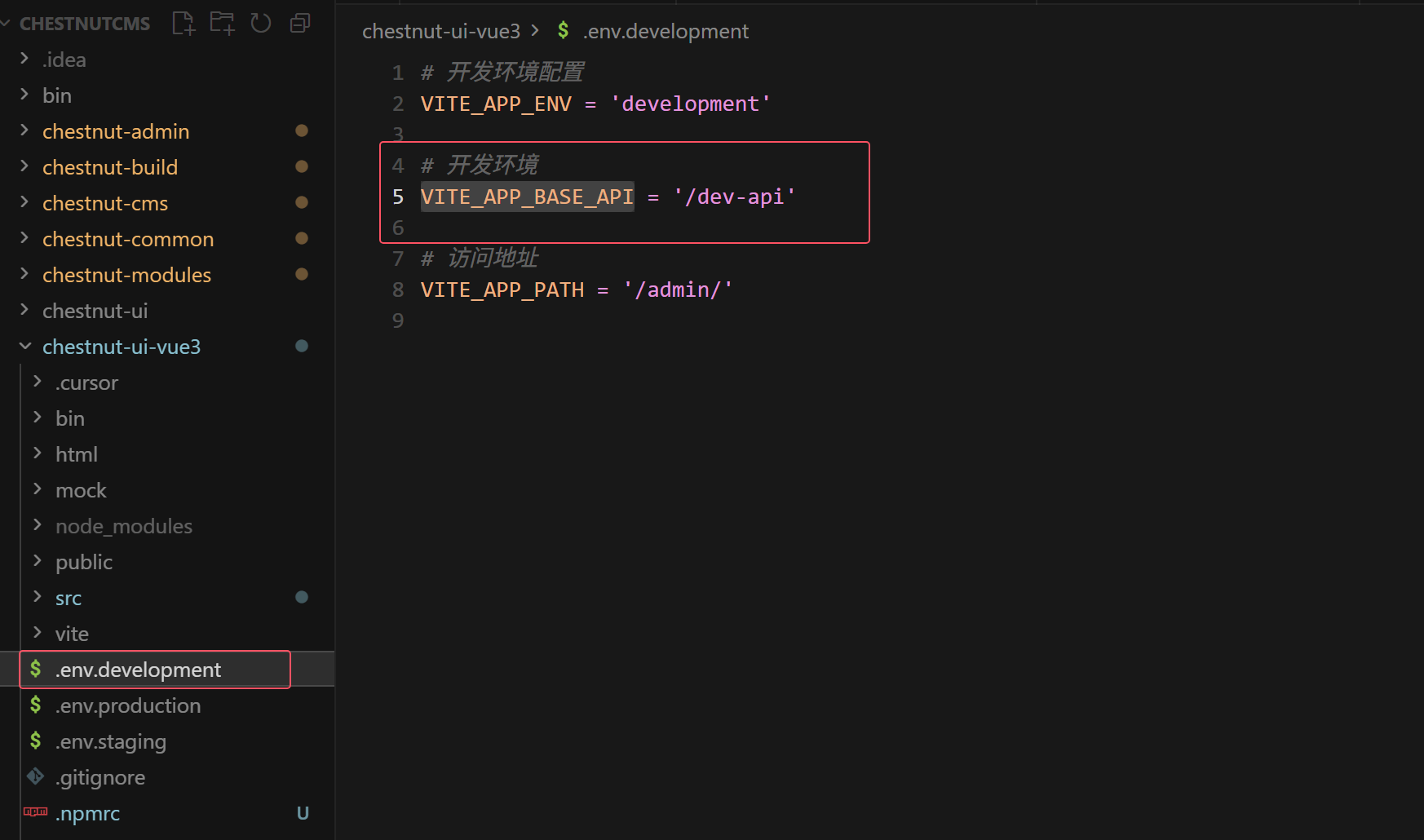Collapse all folders in explorer
Image resolution: width=1424 pixels, height=840 pixels.
coord(300,24)
